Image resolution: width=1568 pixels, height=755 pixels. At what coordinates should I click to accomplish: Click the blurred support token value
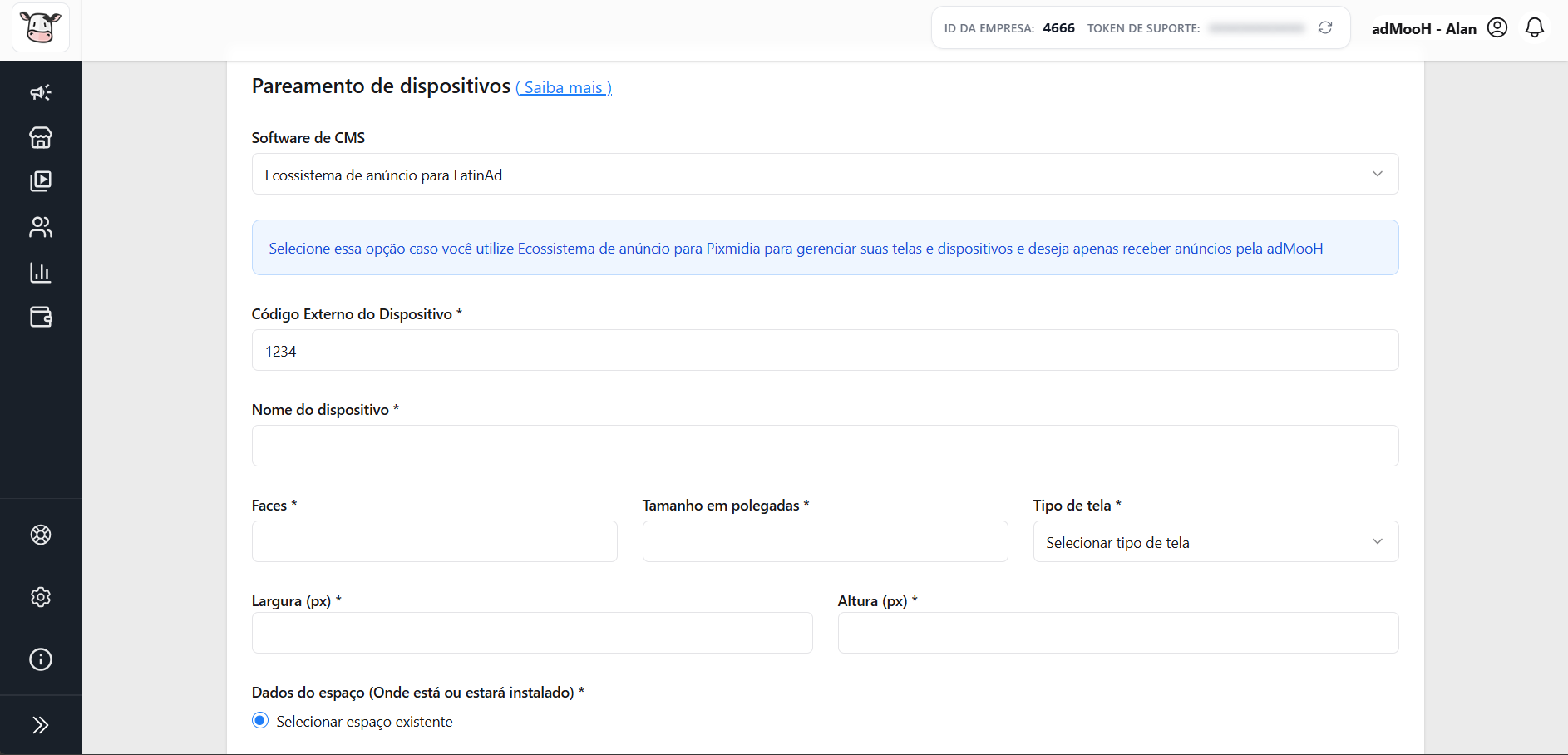click(1257, 28)
